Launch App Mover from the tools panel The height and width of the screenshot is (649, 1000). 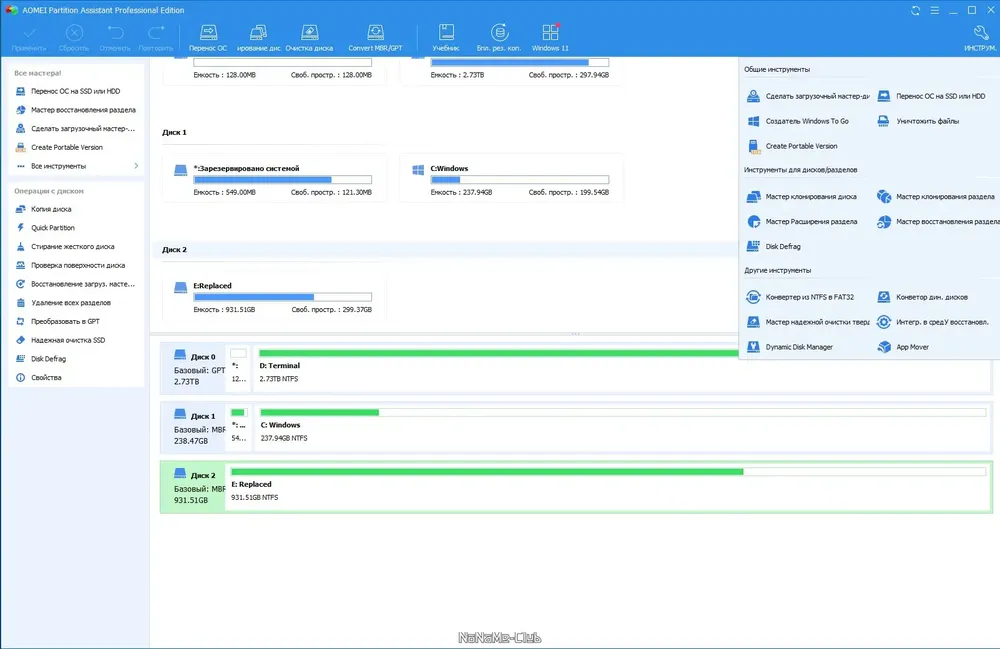click(x=903, y=347)
